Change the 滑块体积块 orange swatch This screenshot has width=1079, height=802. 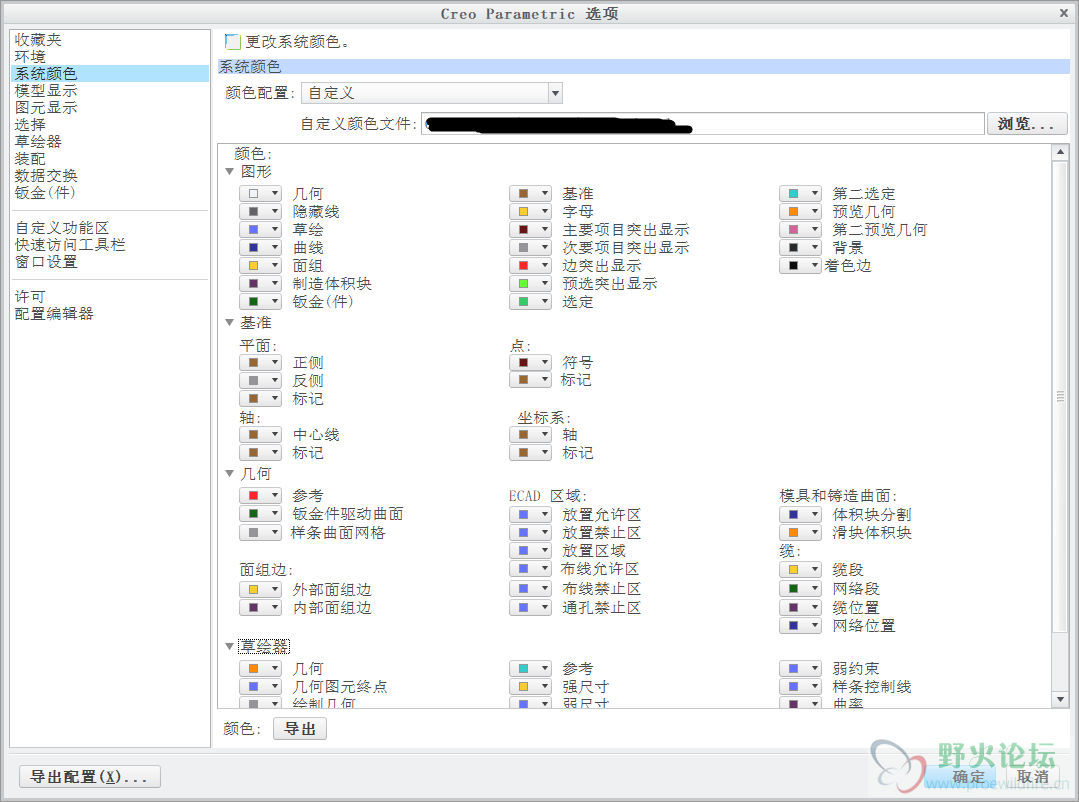[x=800, y=532]
